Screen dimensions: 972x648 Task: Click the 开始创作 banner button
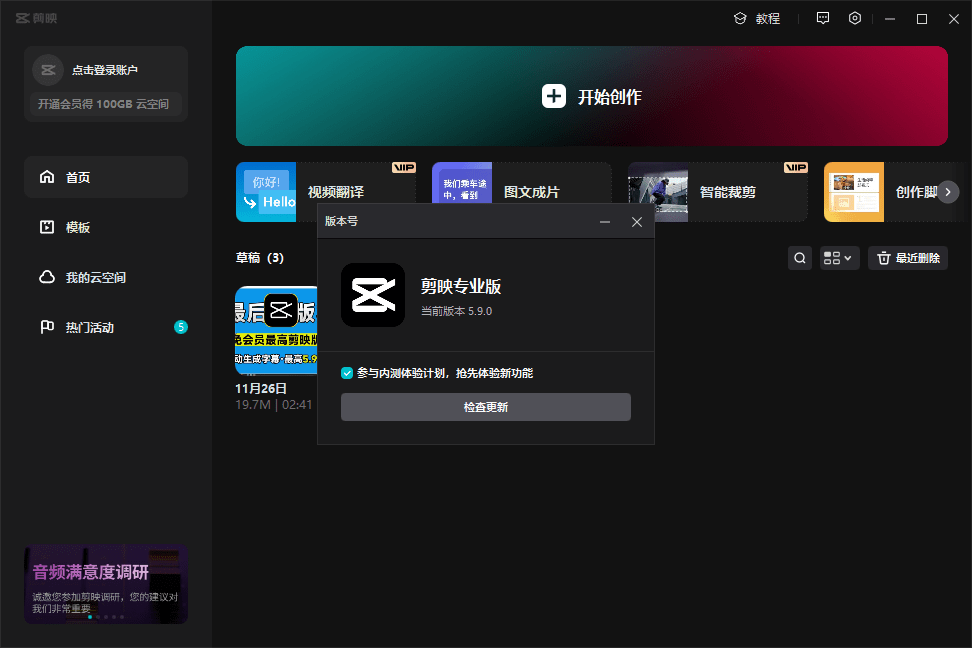591,97
